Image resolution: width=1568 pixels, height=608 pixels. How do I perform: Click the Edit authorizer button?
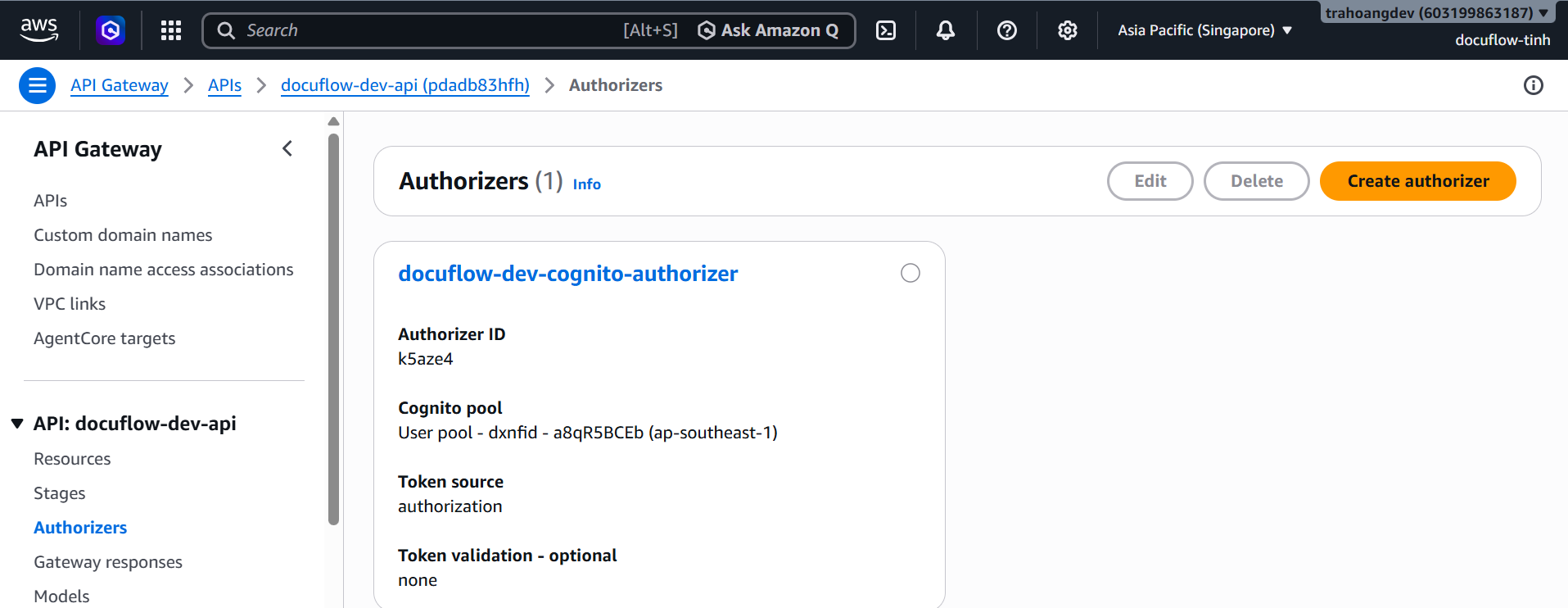[x=1150, y=181]
